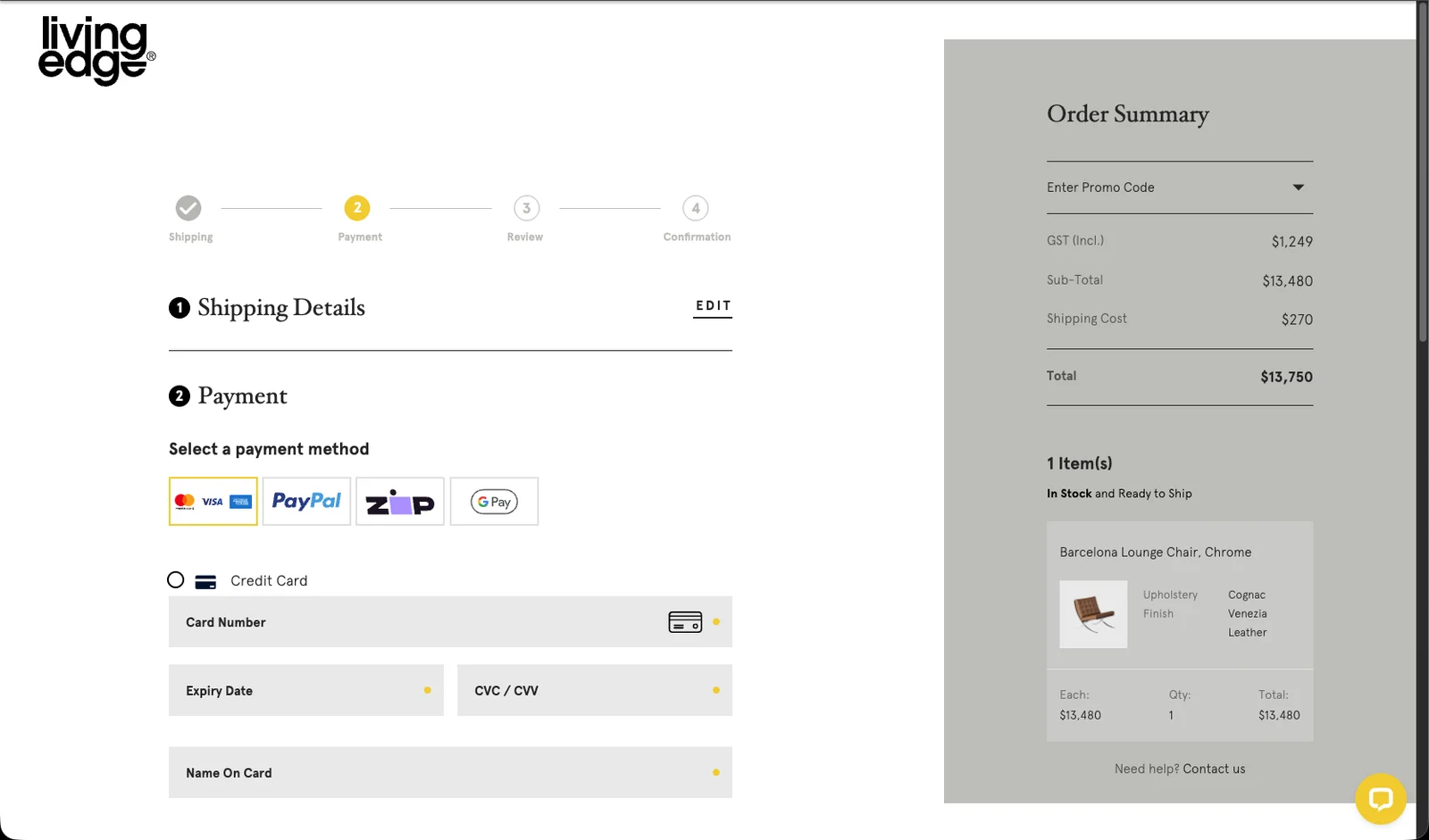Viewport: 1429px width, 840px height.
Task: Focus the Name On Card field
Action: coord(450,772)
